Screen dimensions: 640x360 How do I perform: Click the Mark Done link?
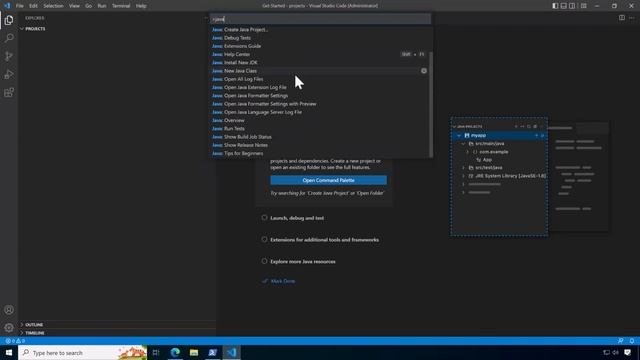[283, 281]
